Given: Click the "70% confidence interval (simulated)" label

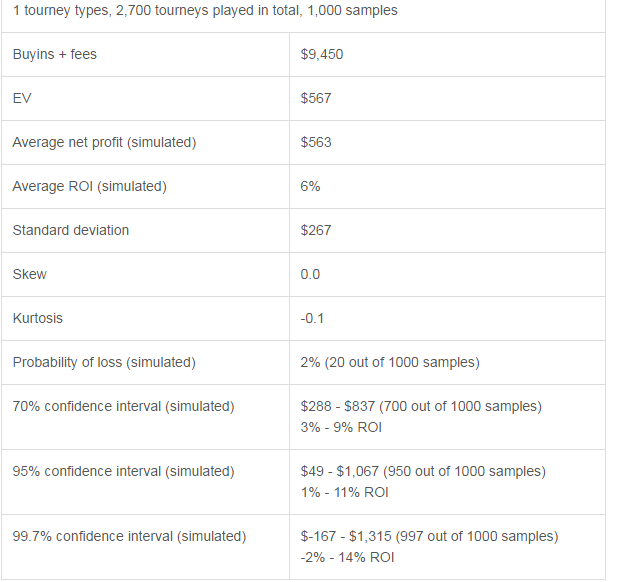Looking at the screenshot, I should 123,406.
